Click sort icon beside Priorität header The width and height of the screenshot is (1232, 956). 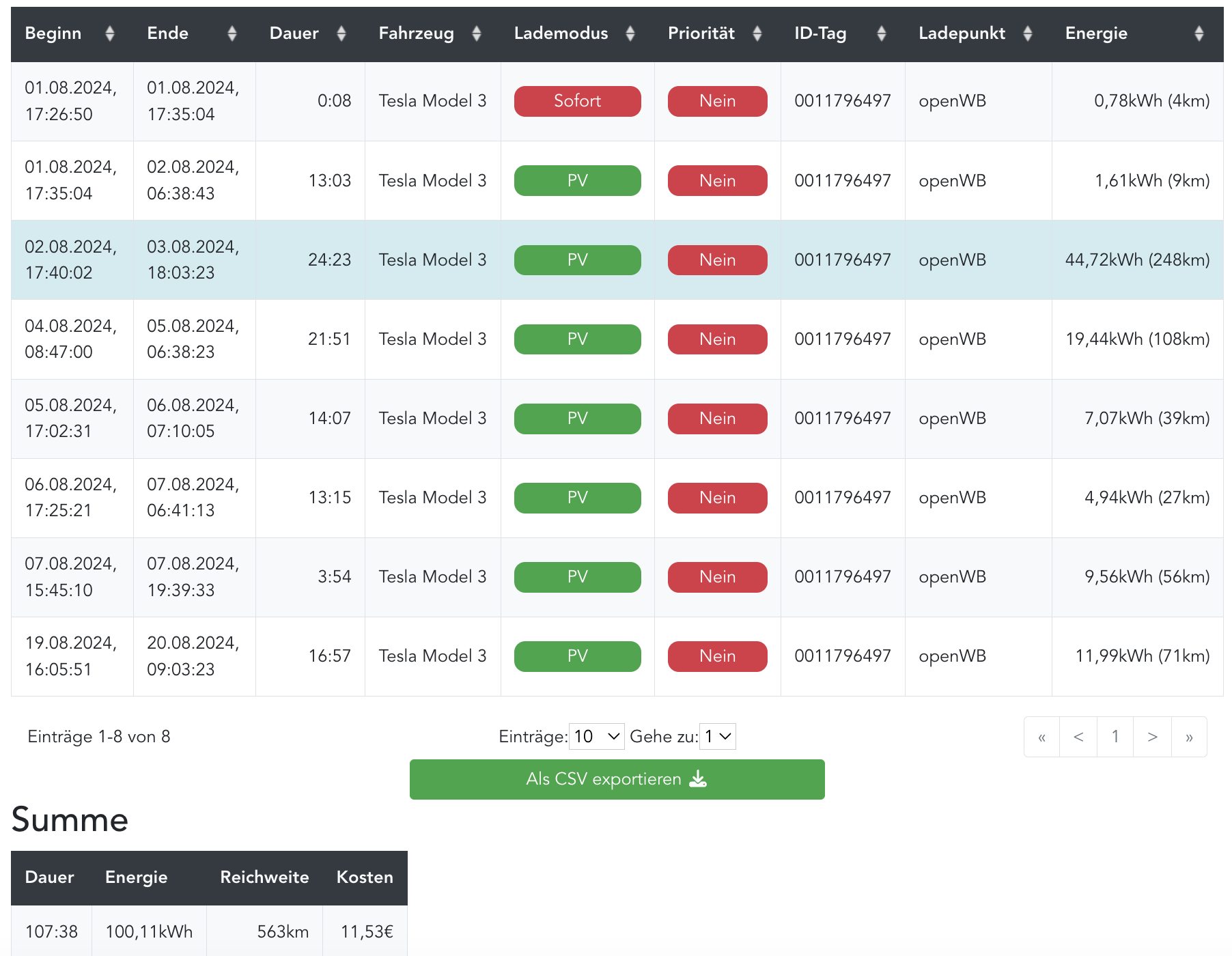[757, 33]
